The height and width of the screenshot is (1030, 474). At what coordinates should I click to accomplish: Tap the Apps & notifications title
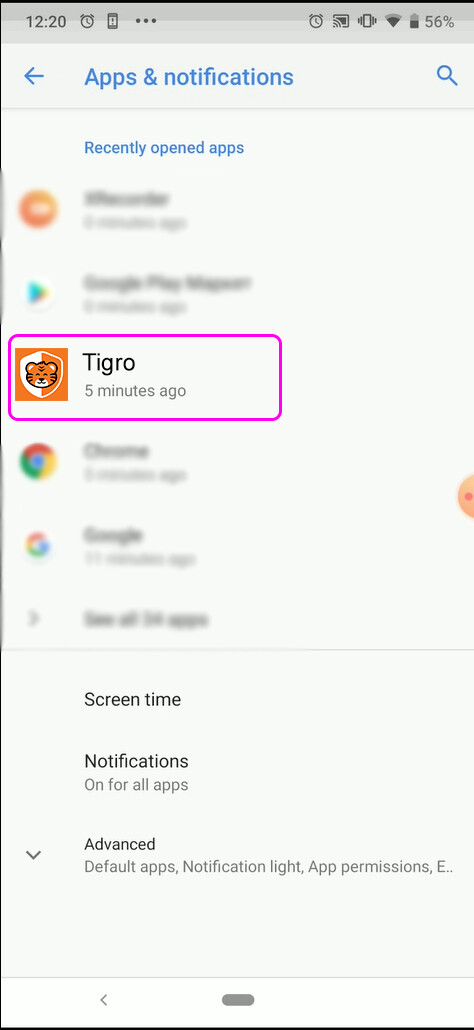pos(189,77)
